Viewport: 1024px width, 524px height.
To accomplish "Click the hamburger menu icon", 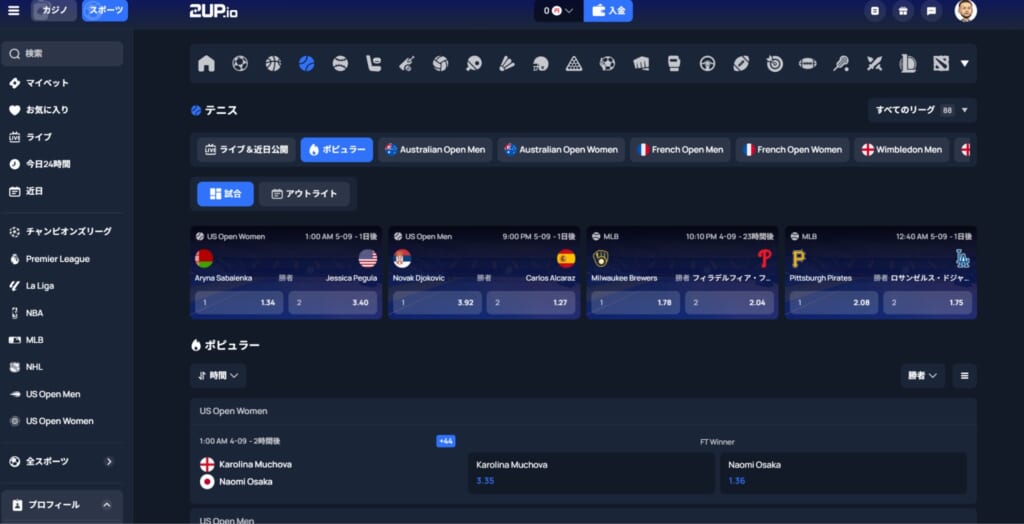I will 13,11.
